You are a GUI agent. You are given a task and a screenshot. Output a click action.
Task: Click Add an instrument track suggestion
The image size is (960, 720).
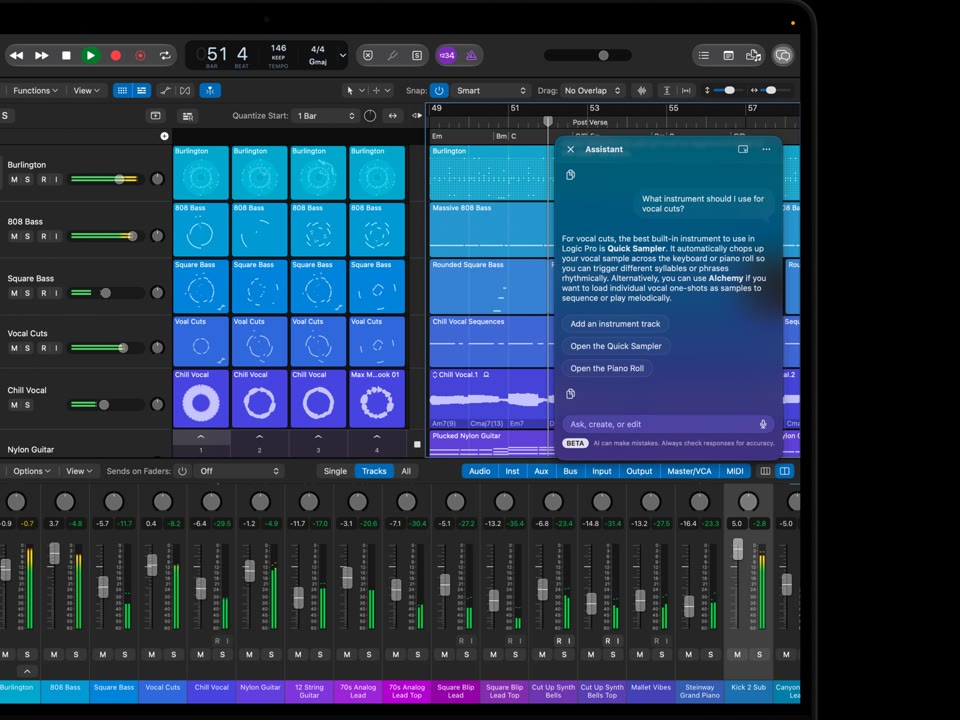[615, 324]
